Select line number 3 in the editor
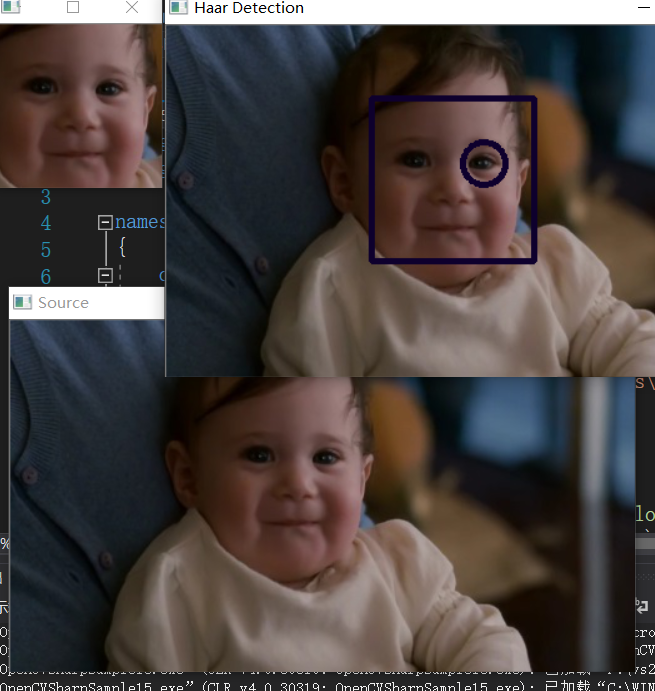655x691 pixels. [46, 197]
